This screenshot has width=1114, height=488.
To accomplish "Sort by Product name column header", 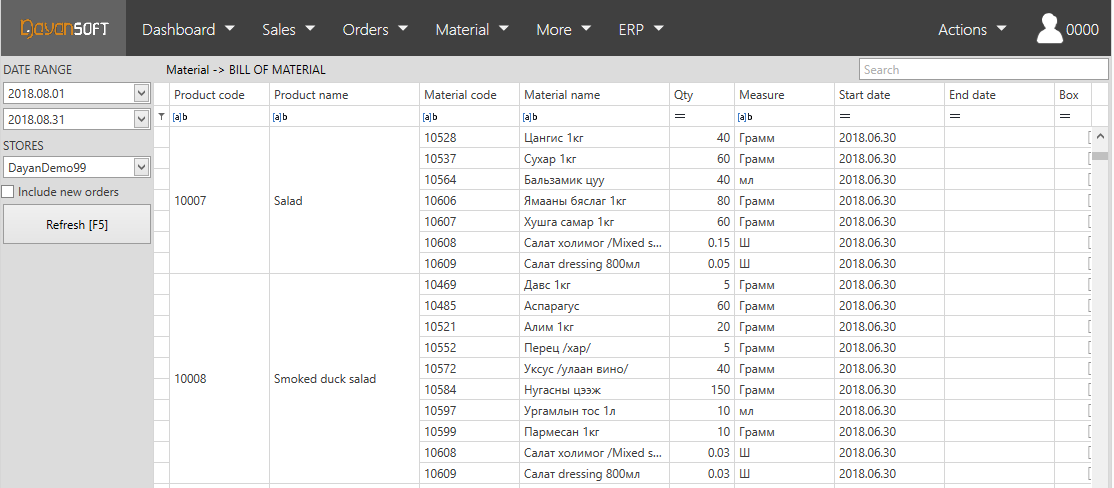I will pyautogui.click(x=345, y=94).
